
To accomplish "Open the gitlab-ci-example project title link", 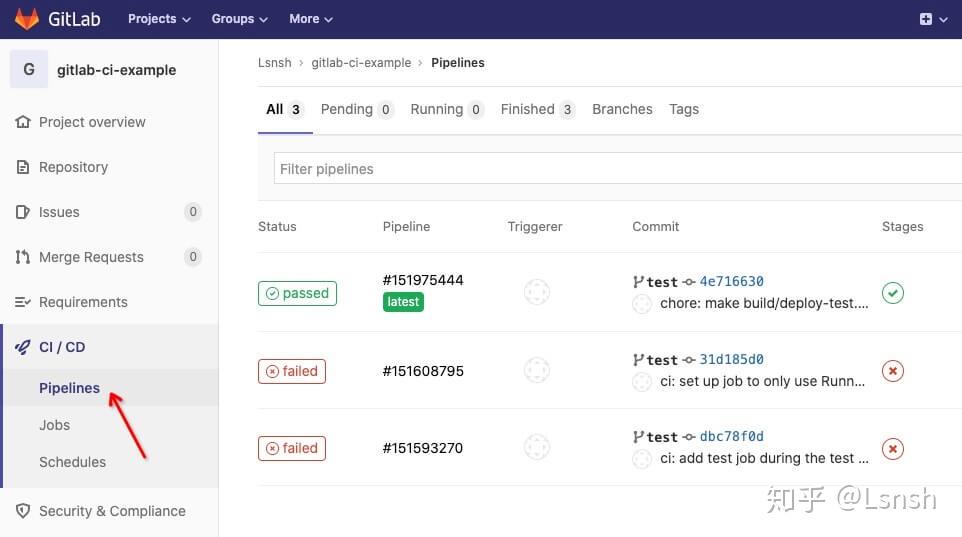I will coord(117,70).
